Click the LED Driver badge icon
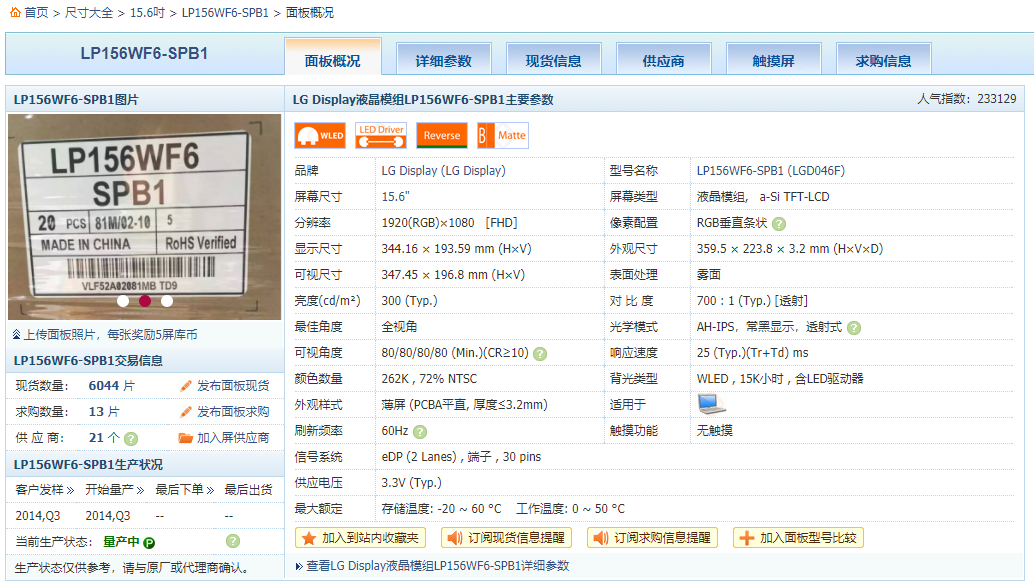1034x586 pixels. point(381,136)
